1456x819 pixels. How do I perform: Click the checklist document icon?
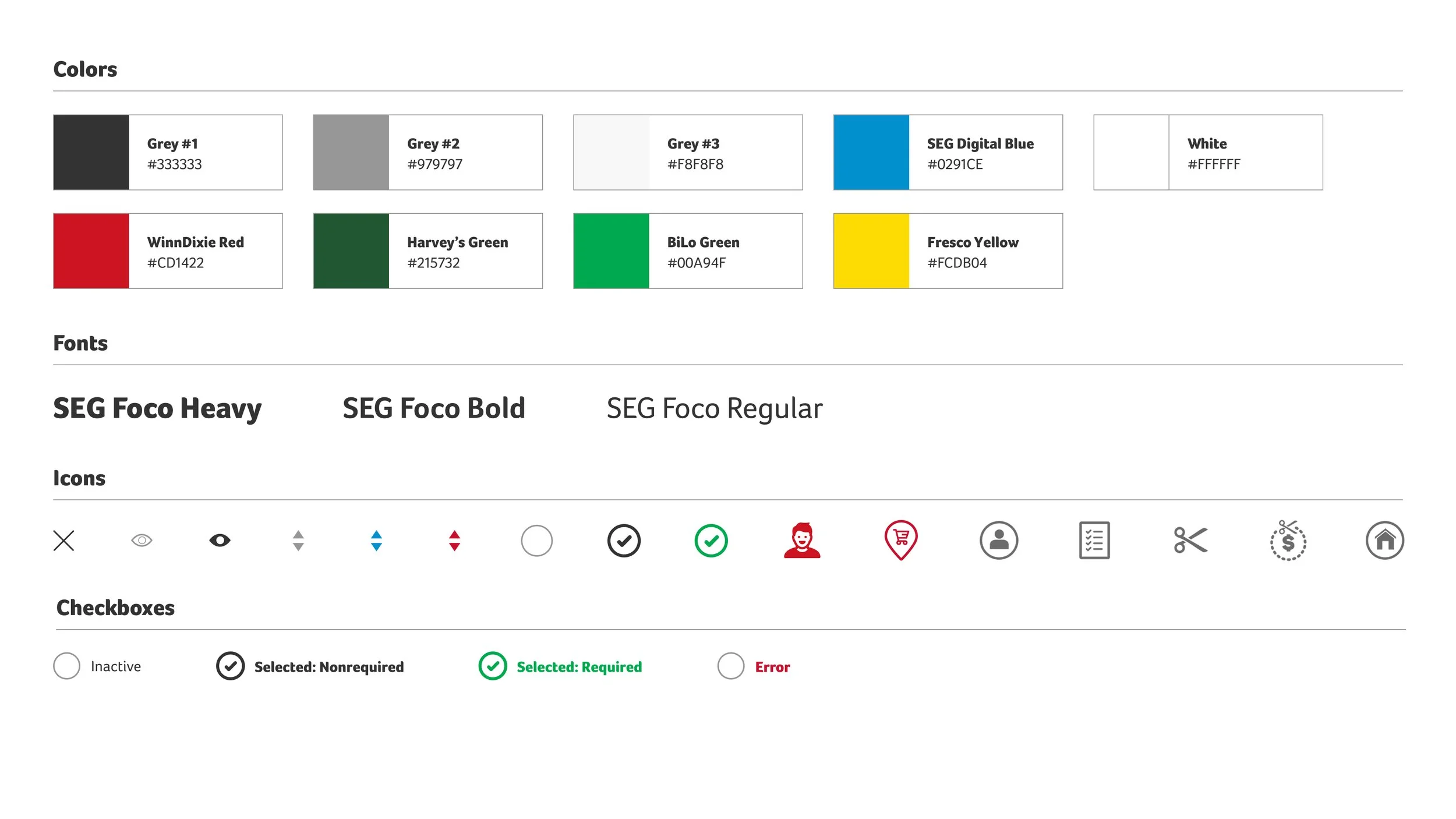(1094, 540)
